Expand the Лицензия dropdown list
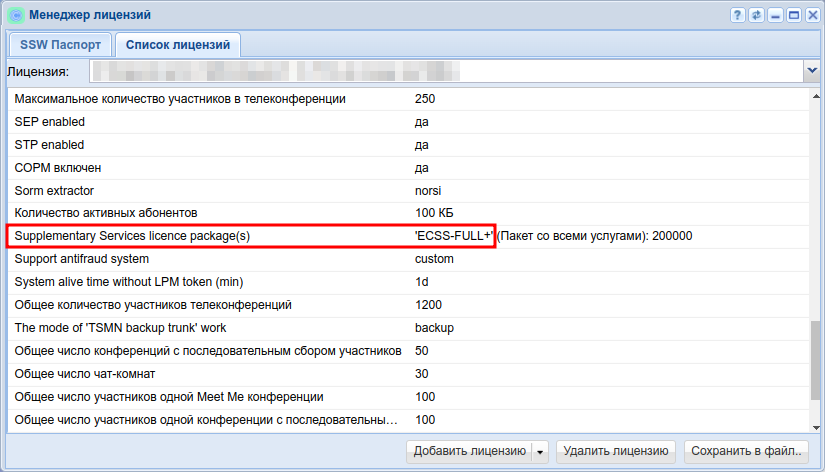Image resolution: width=825 pixels, height=472 pixels. click(811, 72)
